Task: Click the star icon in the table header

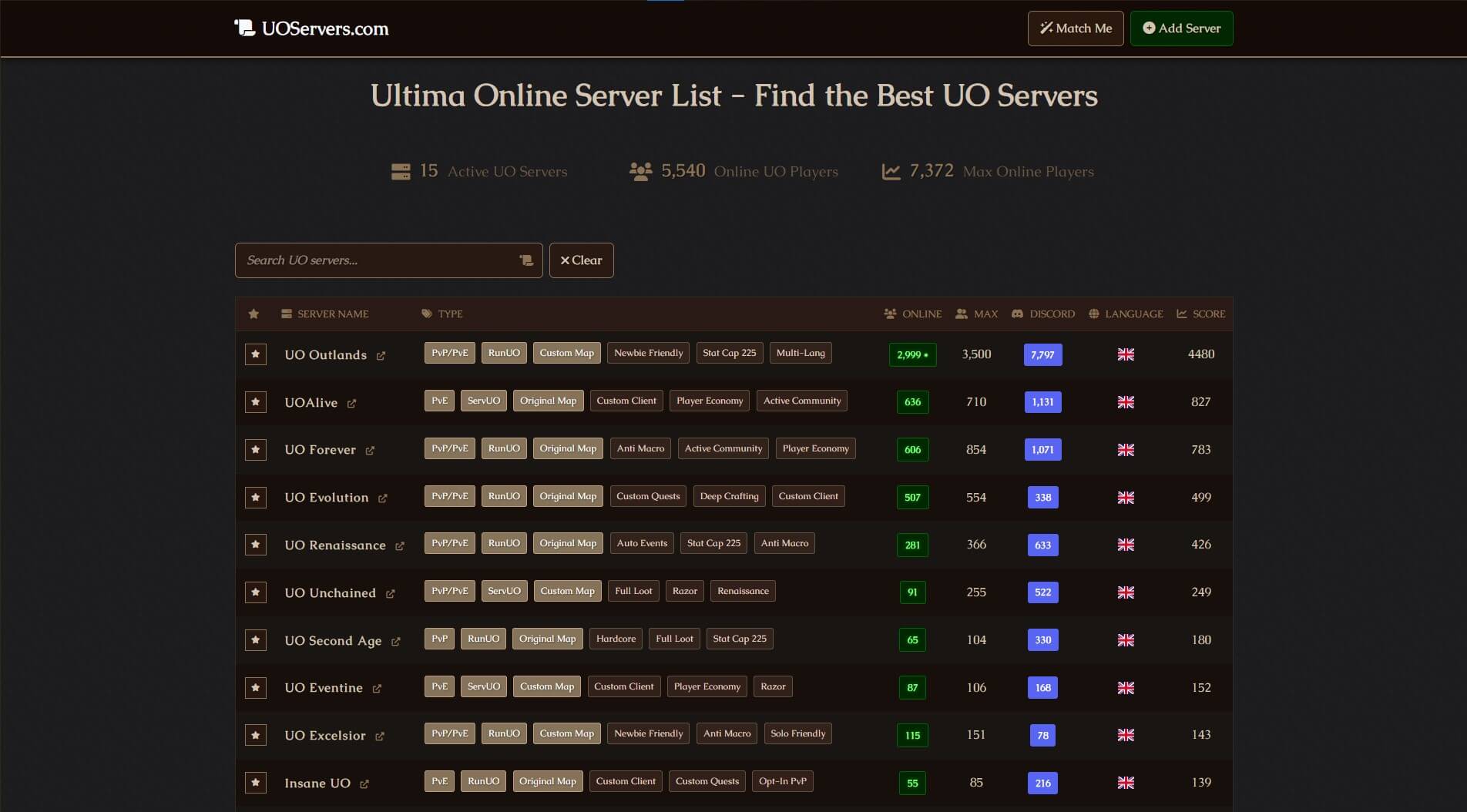Action: pyautogui.click(x=253, y=314)
